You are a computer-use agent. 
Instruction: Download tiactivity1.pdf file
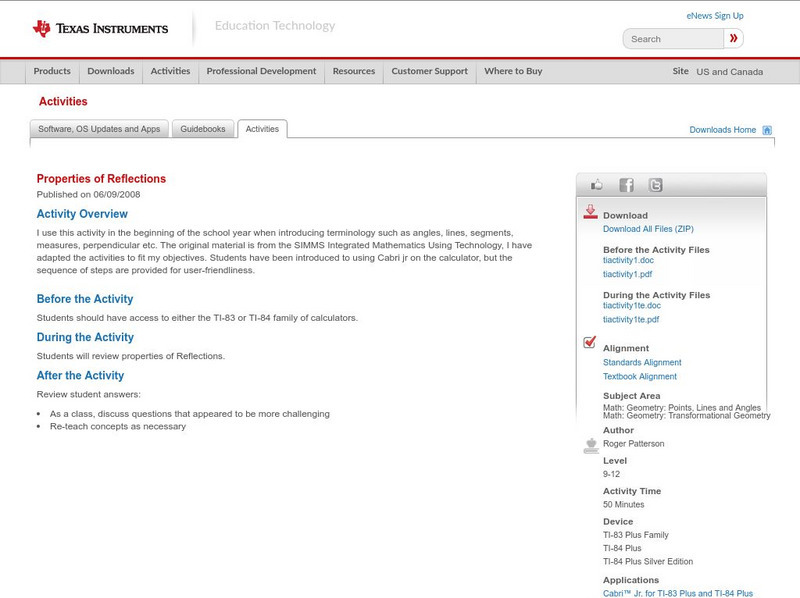pos(628,275)
